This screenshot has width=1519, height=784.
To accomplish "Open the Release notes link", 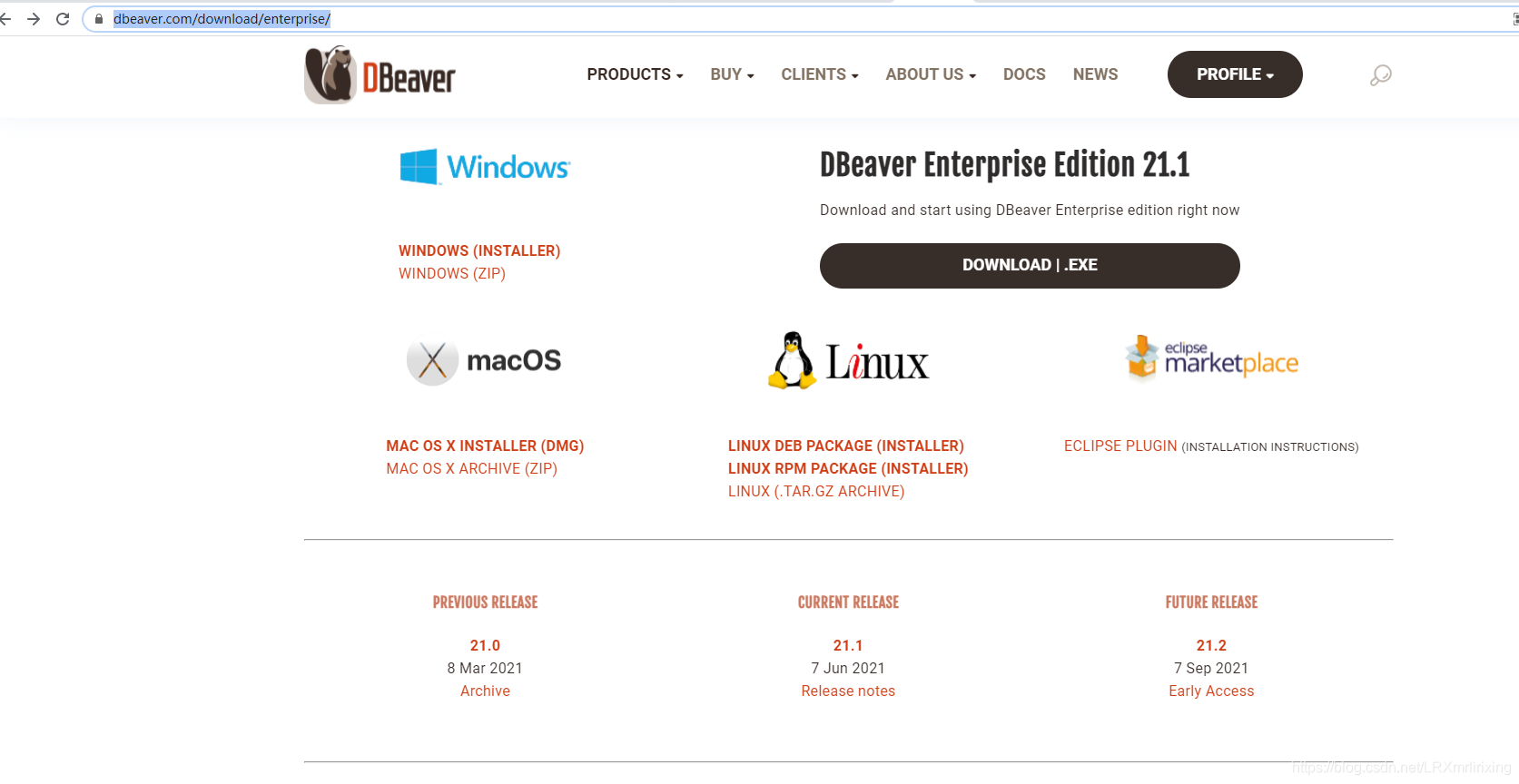I will click(848, 691).
